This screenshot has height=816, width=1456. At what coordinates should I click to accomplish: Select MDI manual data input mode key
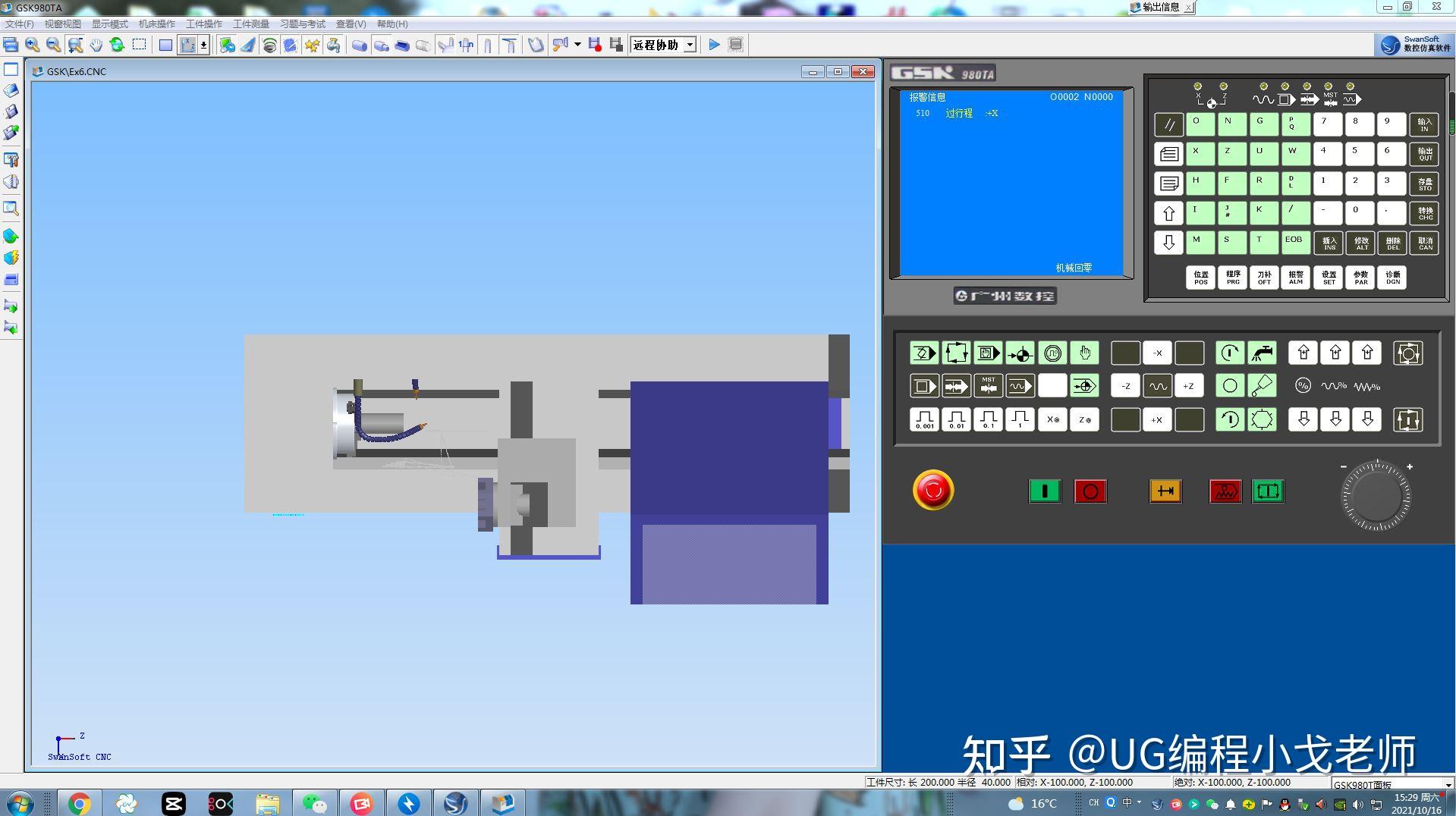coord(988,353)
